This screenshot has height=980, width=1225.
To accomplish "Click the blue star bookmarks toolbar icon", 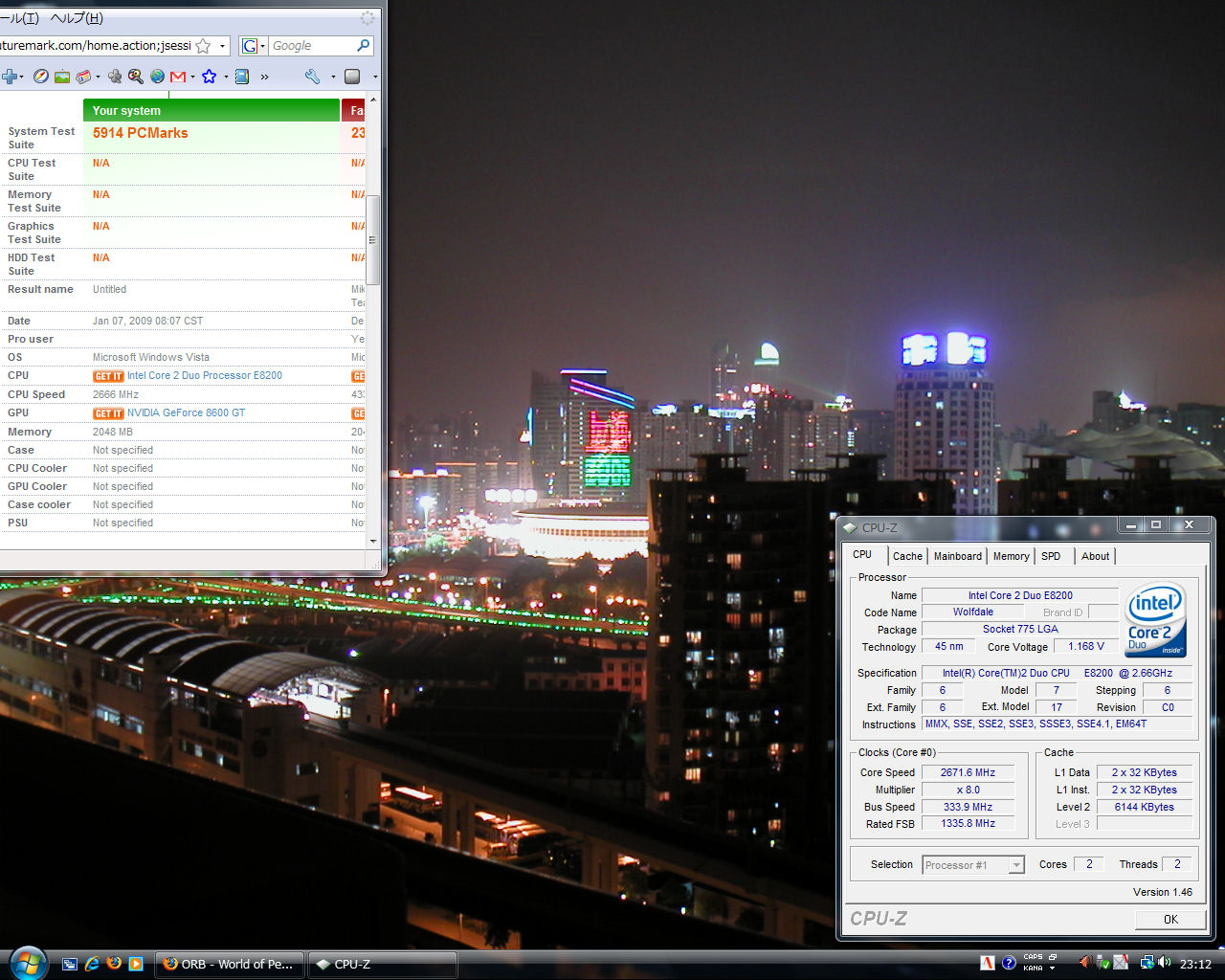I will point(209,77).
